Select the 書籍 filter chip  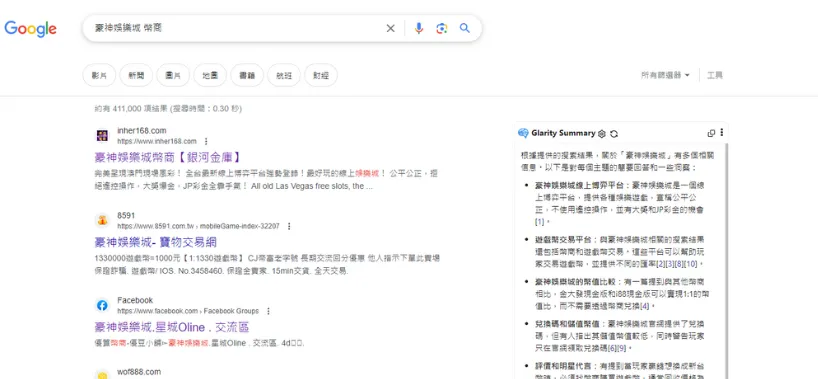(247, 75)
